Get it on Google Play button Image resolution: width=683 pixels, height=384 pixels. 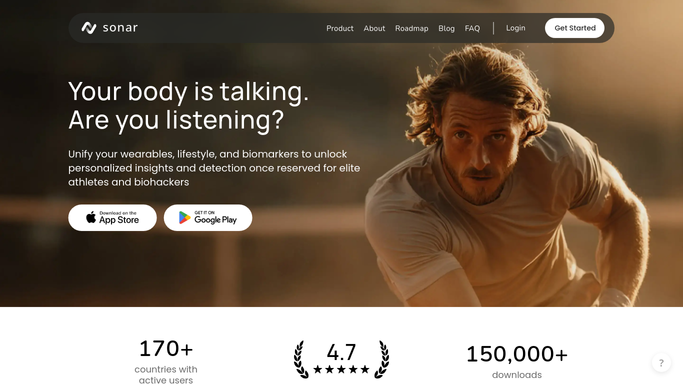[208, 218]
